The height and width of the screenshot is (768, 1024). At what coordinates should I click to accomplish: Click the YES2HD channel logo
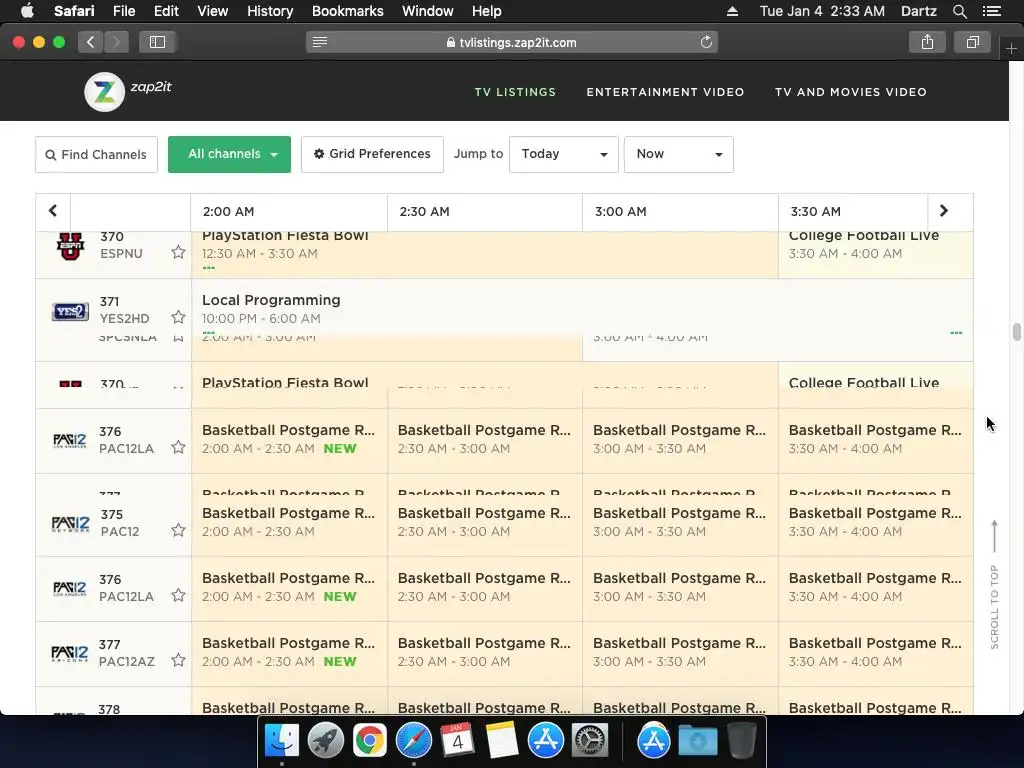71,312
